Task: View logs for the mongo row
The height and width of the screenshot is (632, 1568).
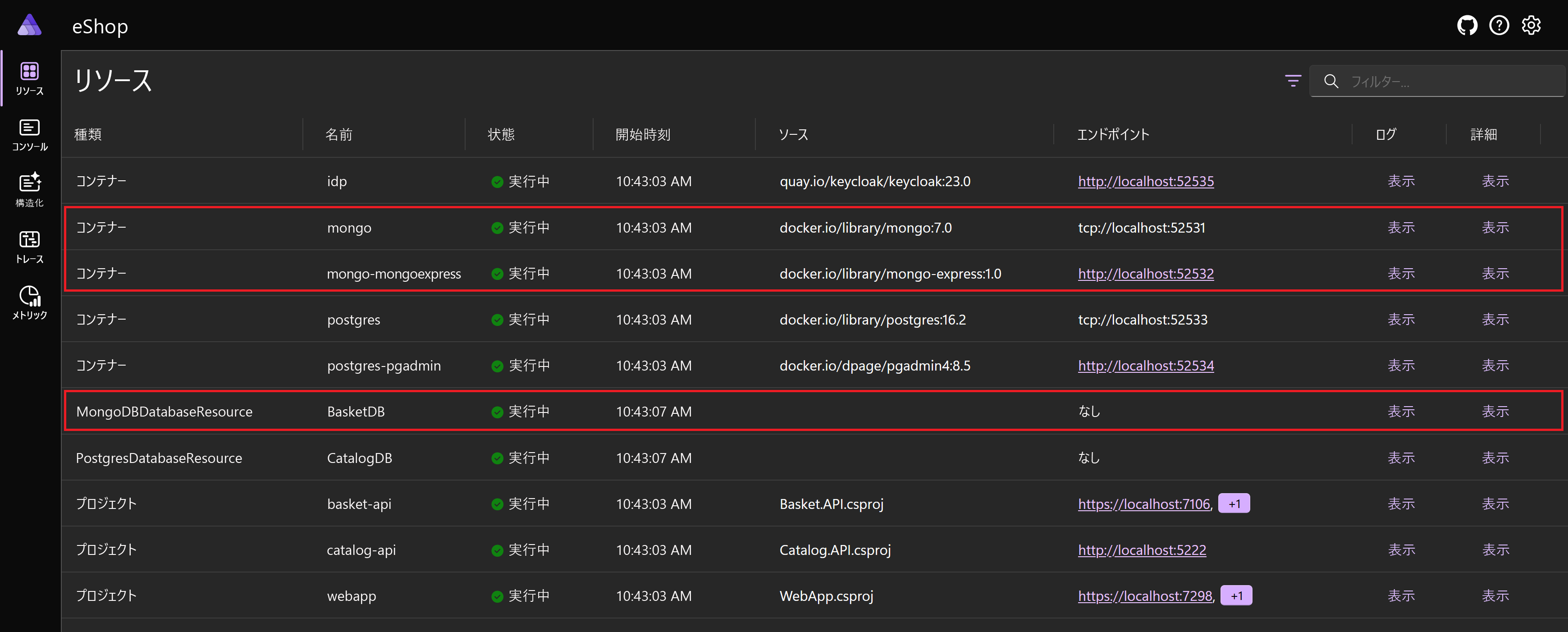Action: click(x=1401, y=228)
